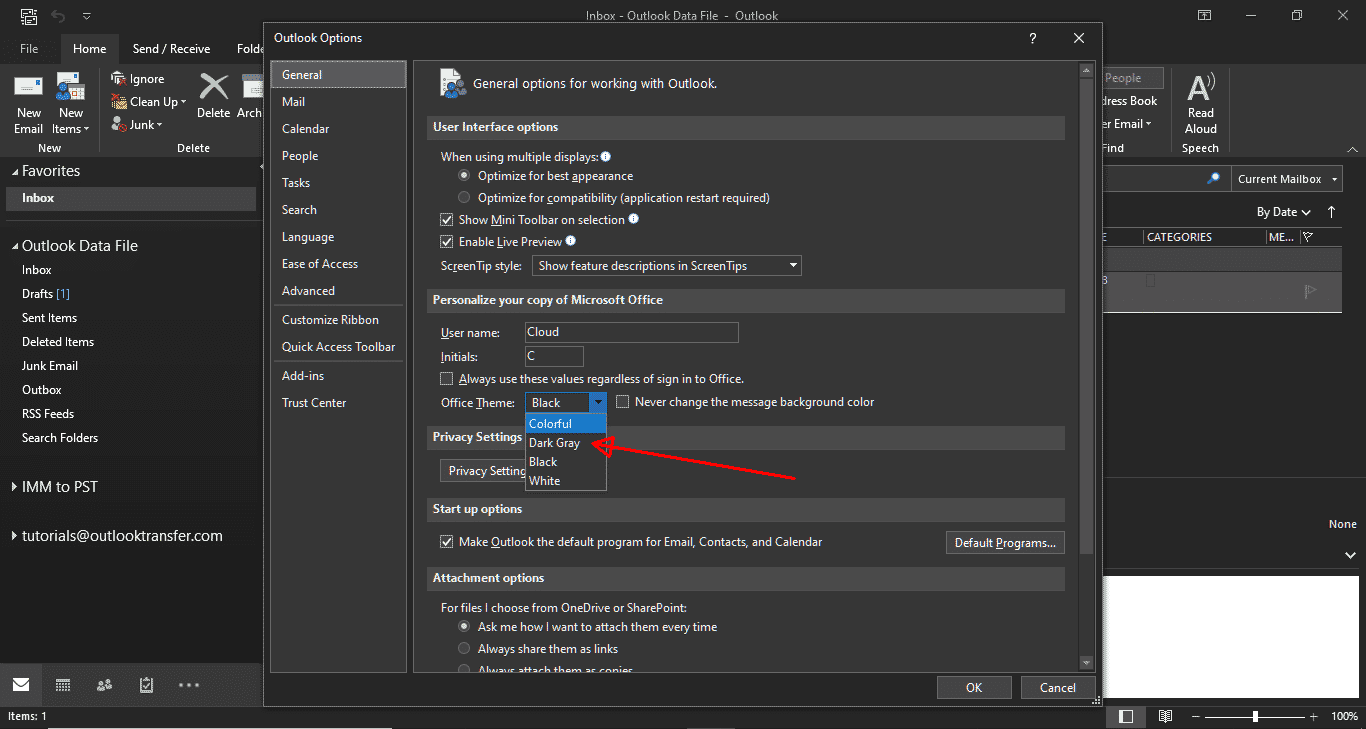Click the Ignore conversation icon
This screenshot has height=729, width=1366.
click(119, 79)
